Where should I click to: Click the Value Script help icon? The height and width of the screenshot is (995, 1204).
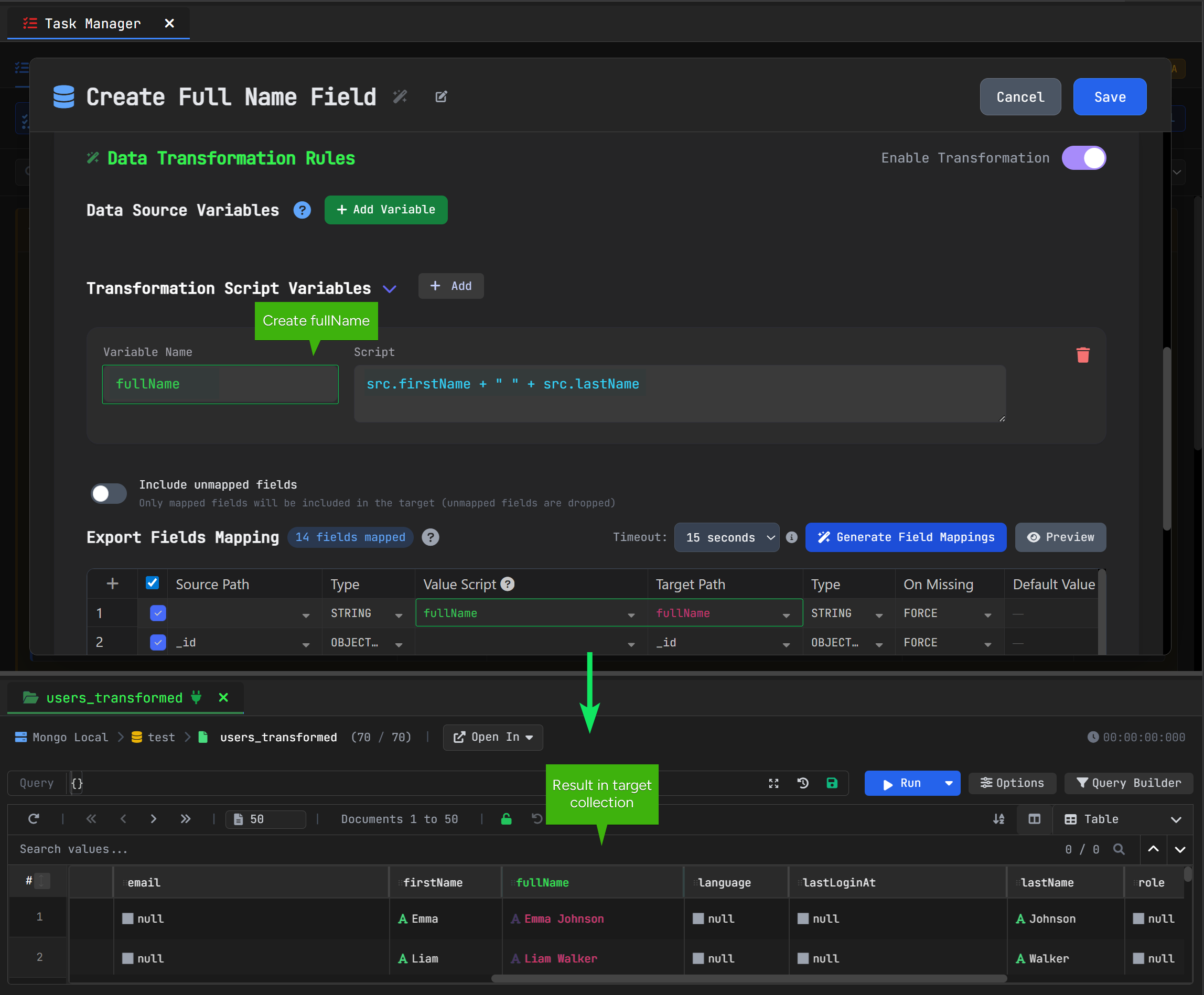508,584
